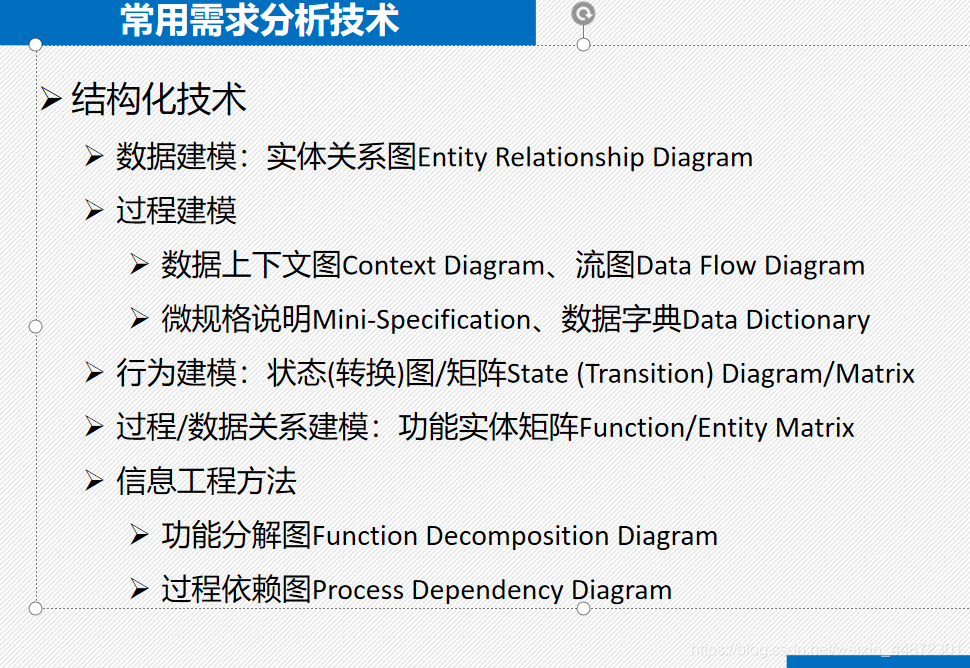Click the bottom-left corner resize handle
This screenshot has width=970, height=668.
(35, 608)
